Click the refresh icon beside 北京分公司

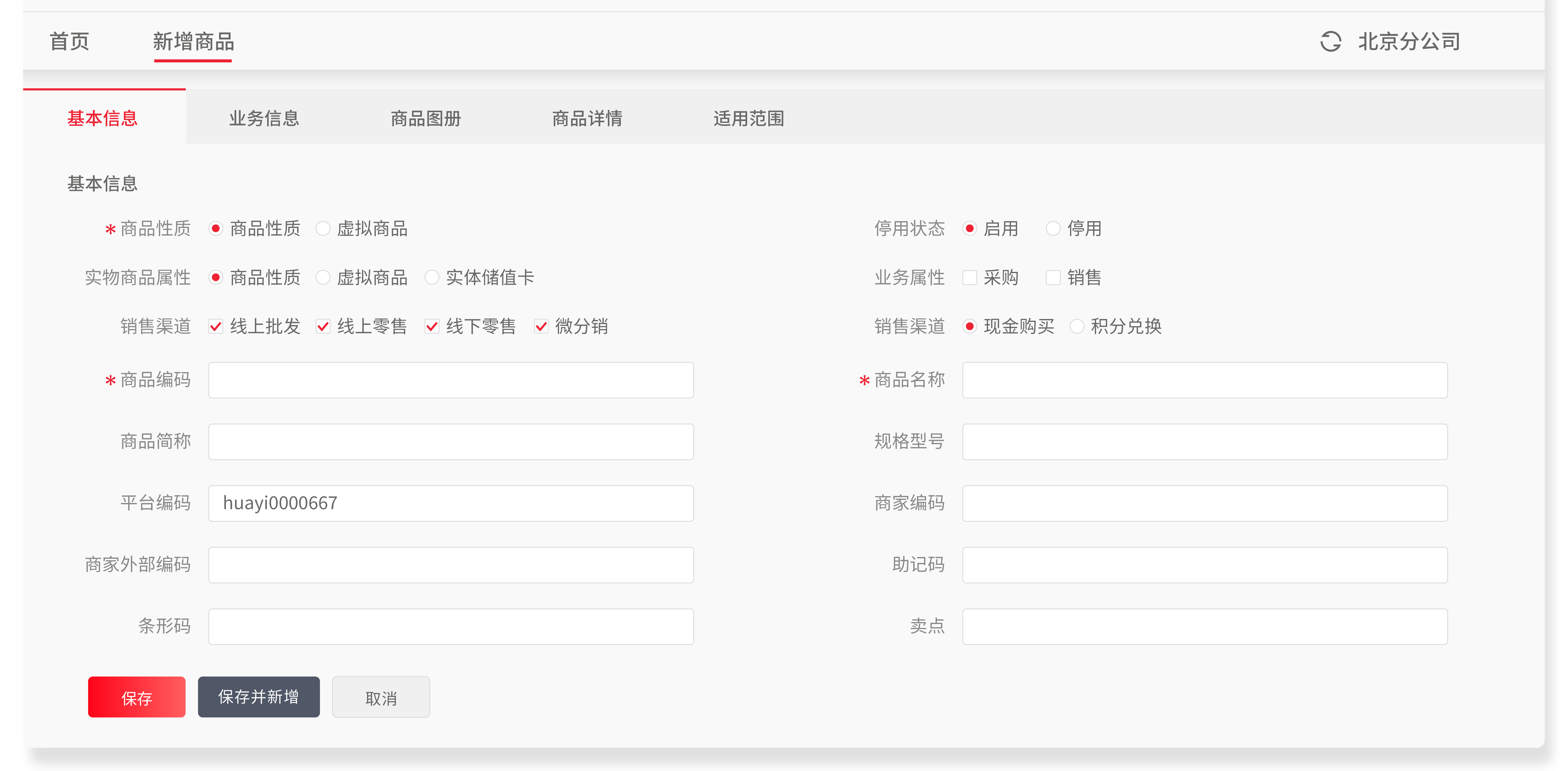pos(1331,41)
